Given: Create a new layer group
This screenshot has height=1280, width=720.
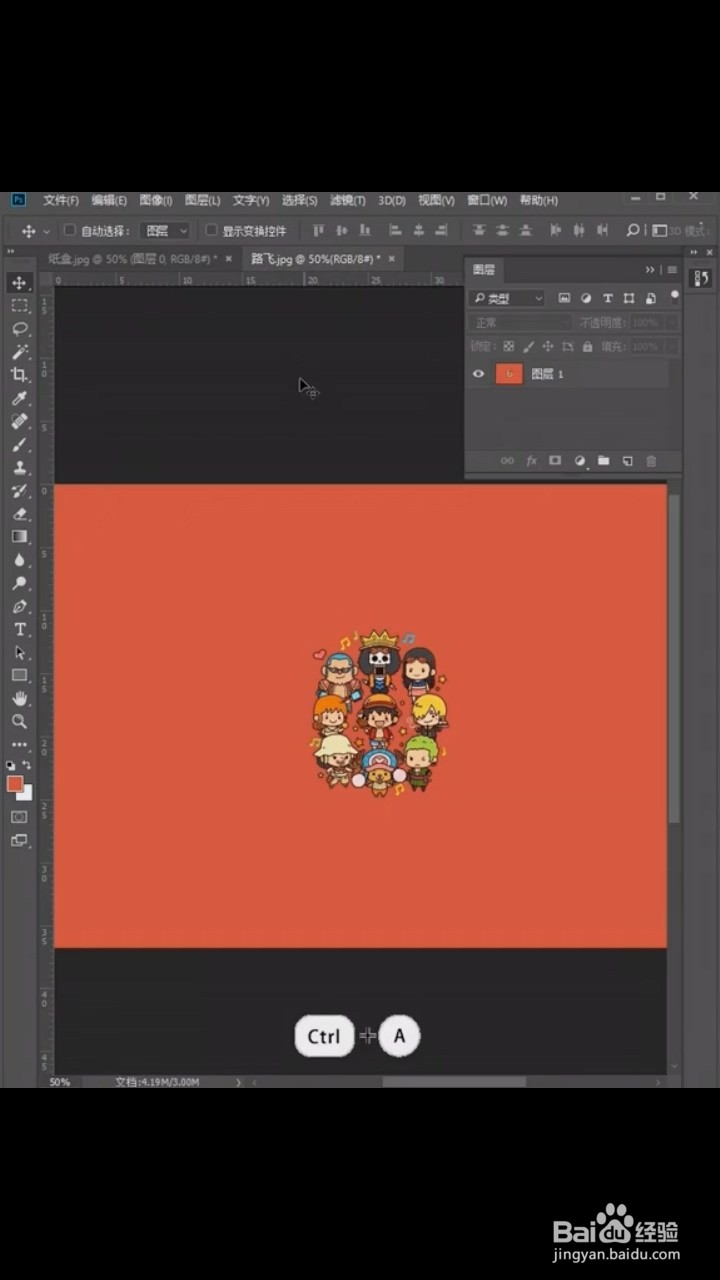Looking at the screenshot, I should point(603,461).
